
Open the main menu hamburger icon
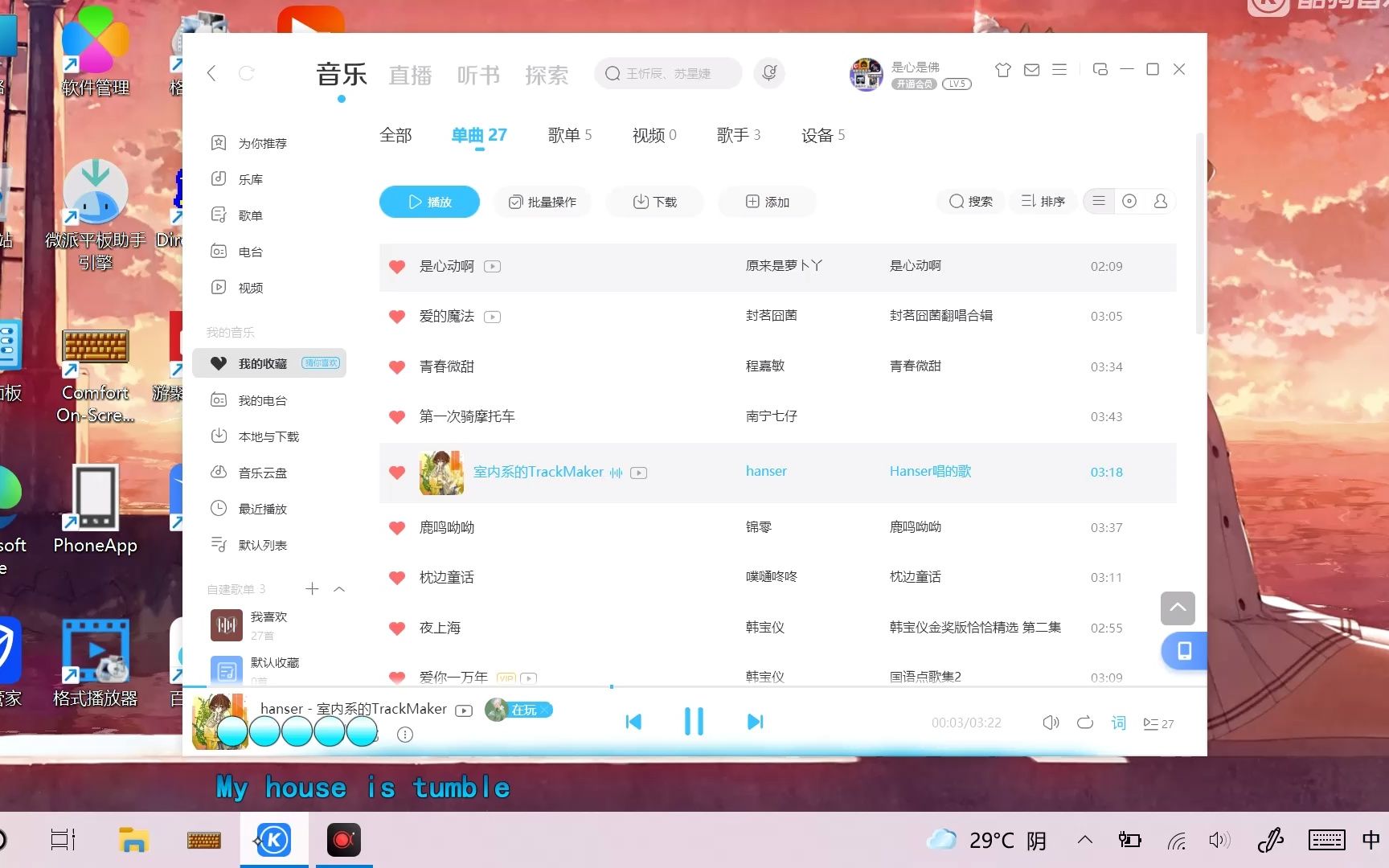pyautogui.click(x=1059, y=70)
